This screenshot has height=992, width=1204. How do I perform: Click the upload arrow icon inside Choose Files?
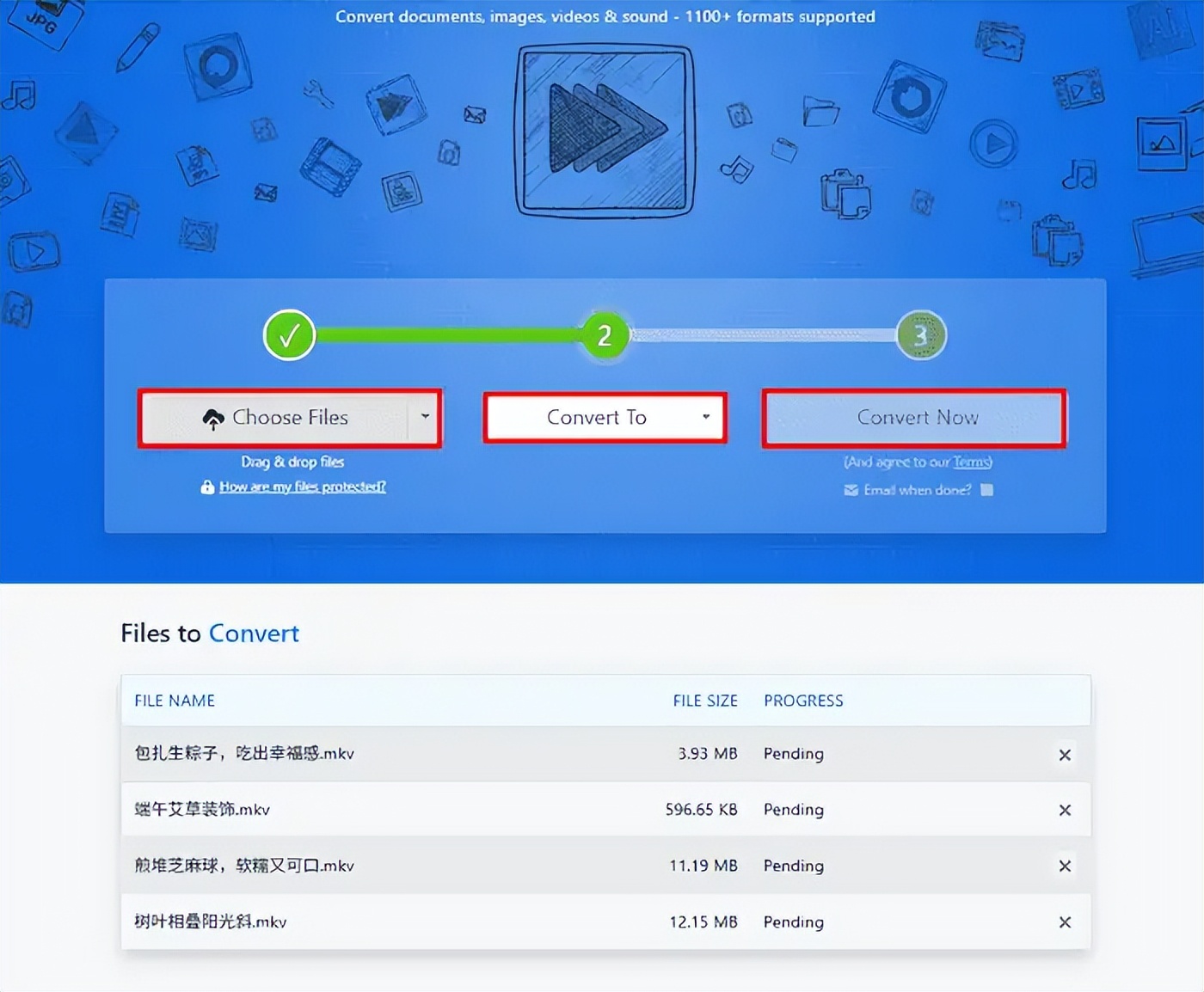coord(213,417)
